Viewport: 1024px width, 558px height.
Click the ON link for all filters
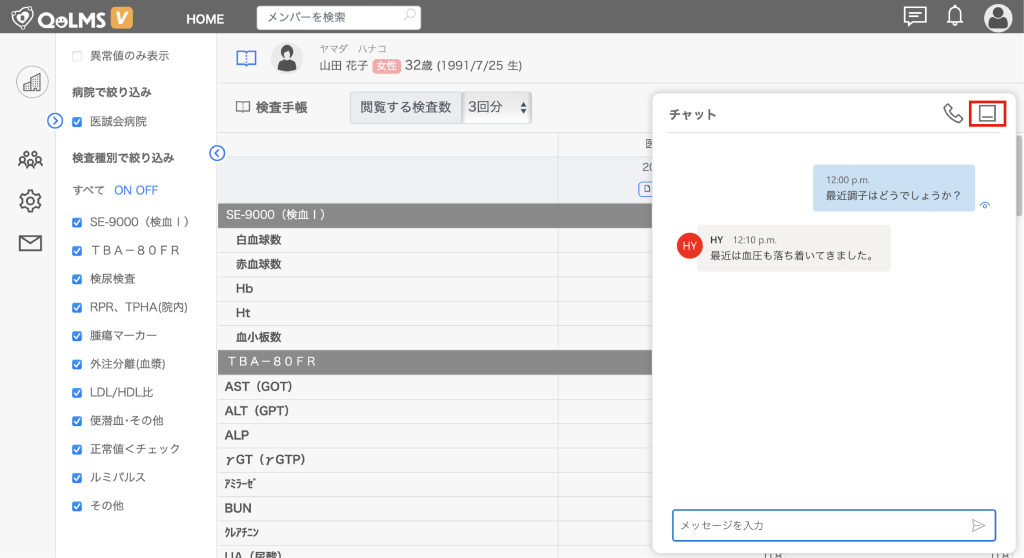click(122, 190)
